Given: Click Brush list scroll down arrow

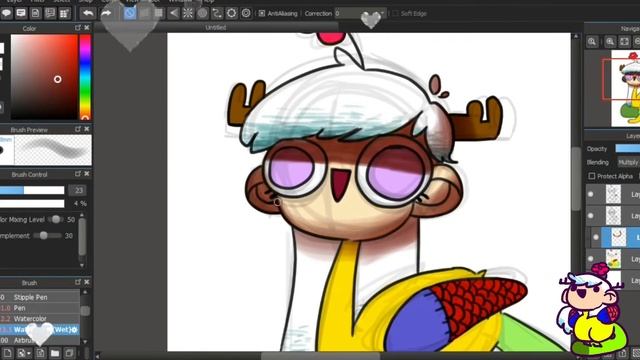Looking at the screenshot, I should [85, 342].
